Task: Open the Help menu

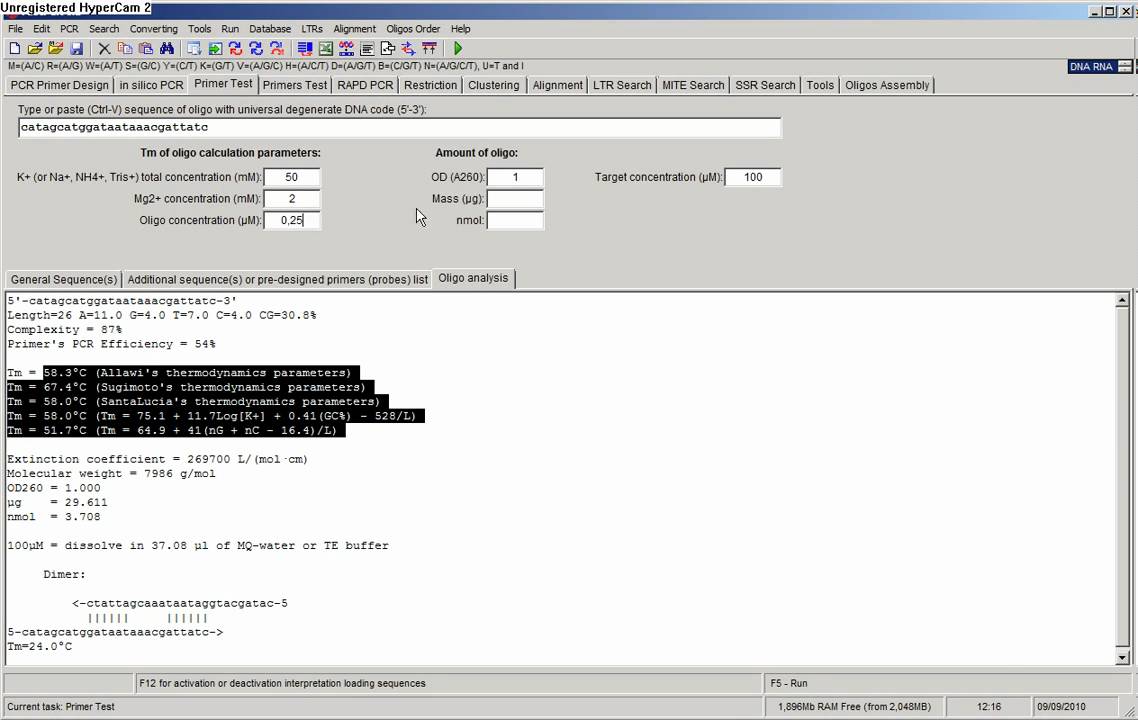Action: pos(460,29)
